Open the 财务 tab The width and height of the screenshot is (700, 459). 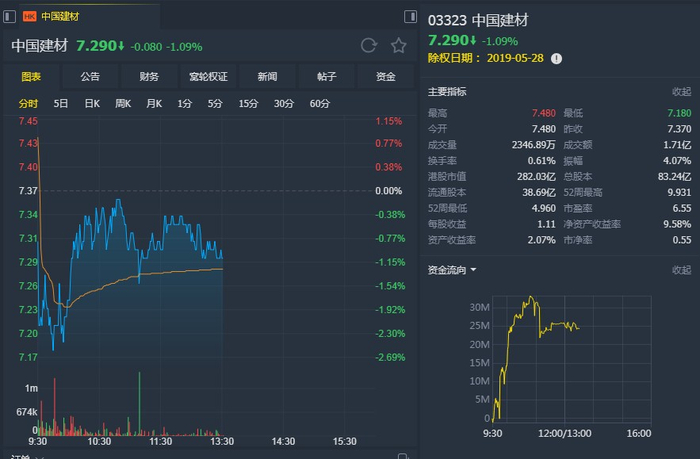coord(149,77)
